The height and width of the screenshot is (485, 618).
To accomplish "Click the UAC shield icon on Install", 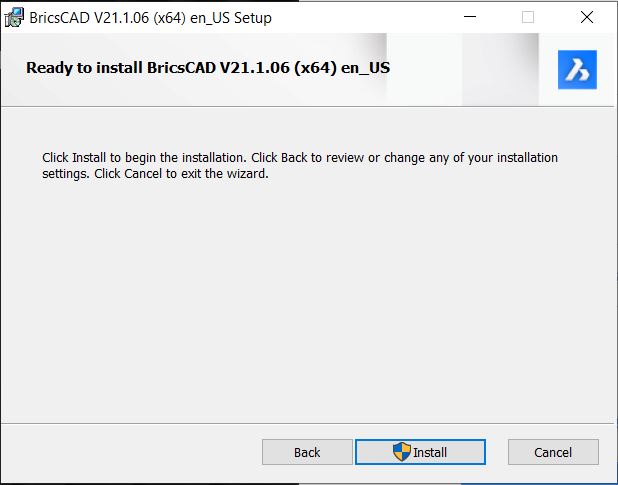I will (402, 452).
